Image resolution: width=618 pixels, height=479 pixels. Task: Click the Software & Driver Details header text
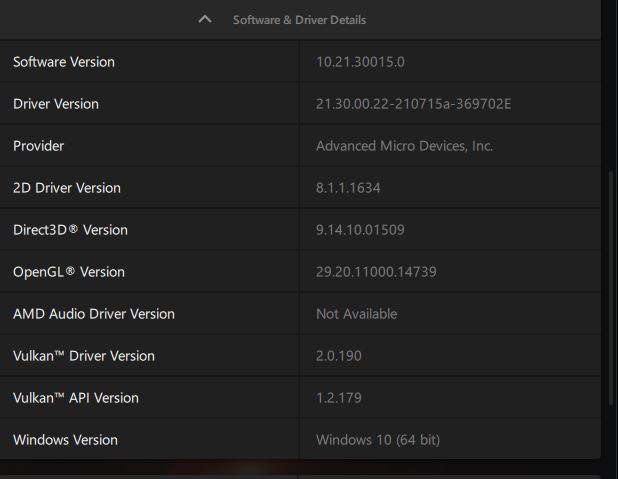[x=299, y=20]
